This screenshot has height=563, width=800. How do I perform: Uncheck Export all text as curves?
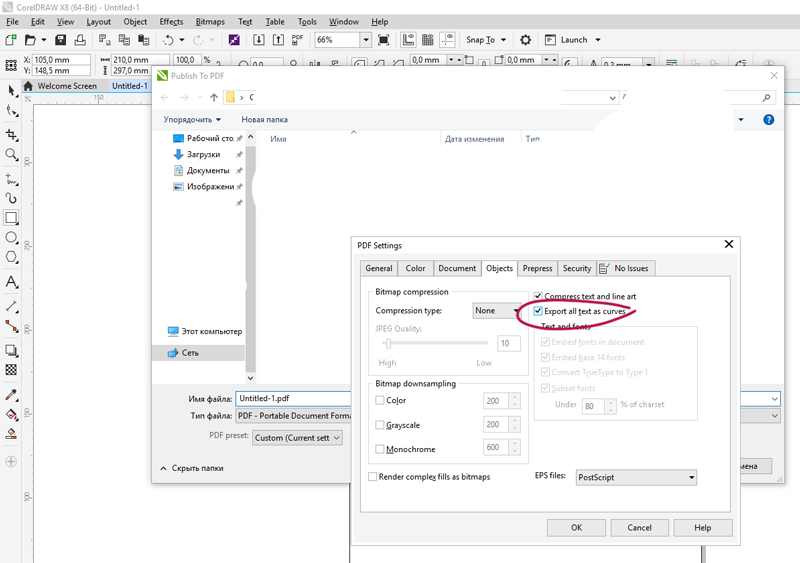tap(539, 312)
